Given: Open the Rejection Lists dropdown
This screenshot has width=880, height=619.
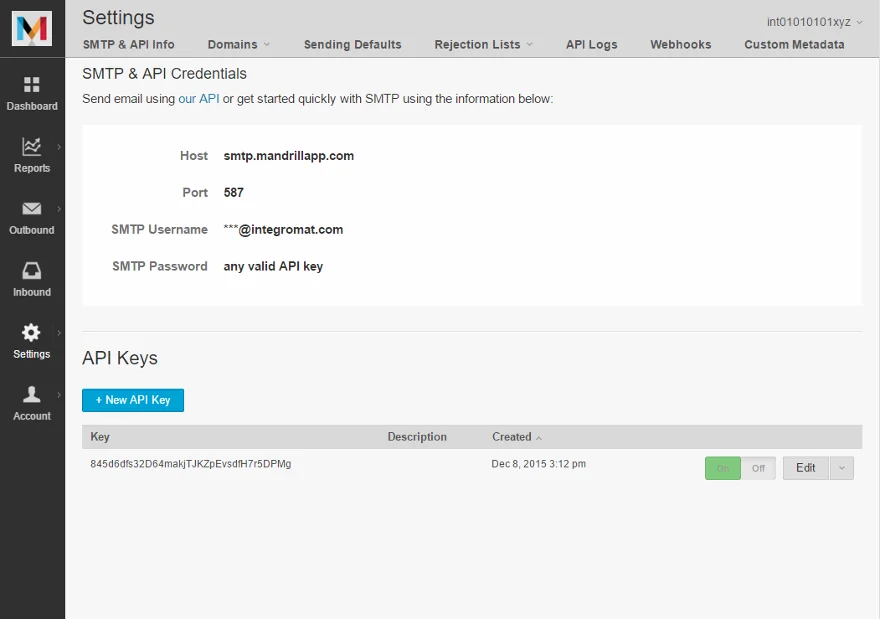Looking at the screenshot, I should pos(483,44).
